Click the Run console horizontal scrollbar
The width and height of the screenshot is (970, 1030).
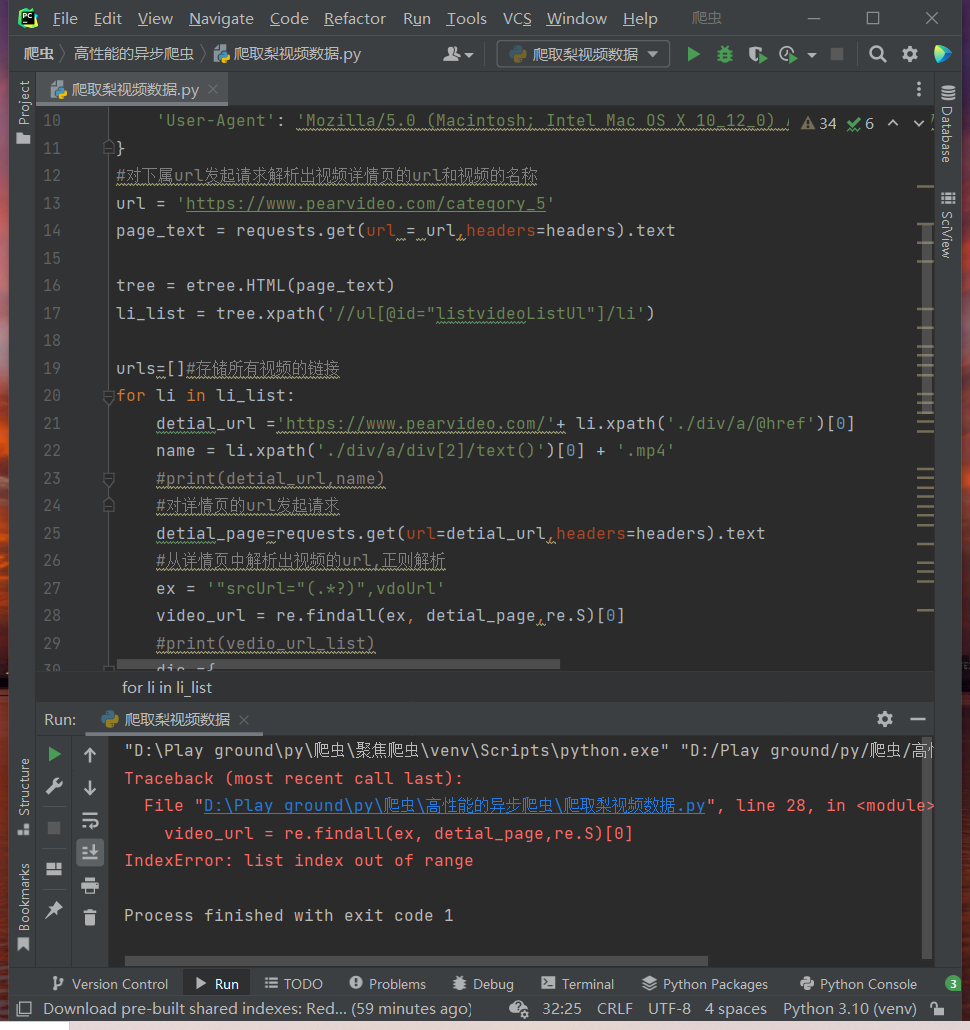click(415, 960)
